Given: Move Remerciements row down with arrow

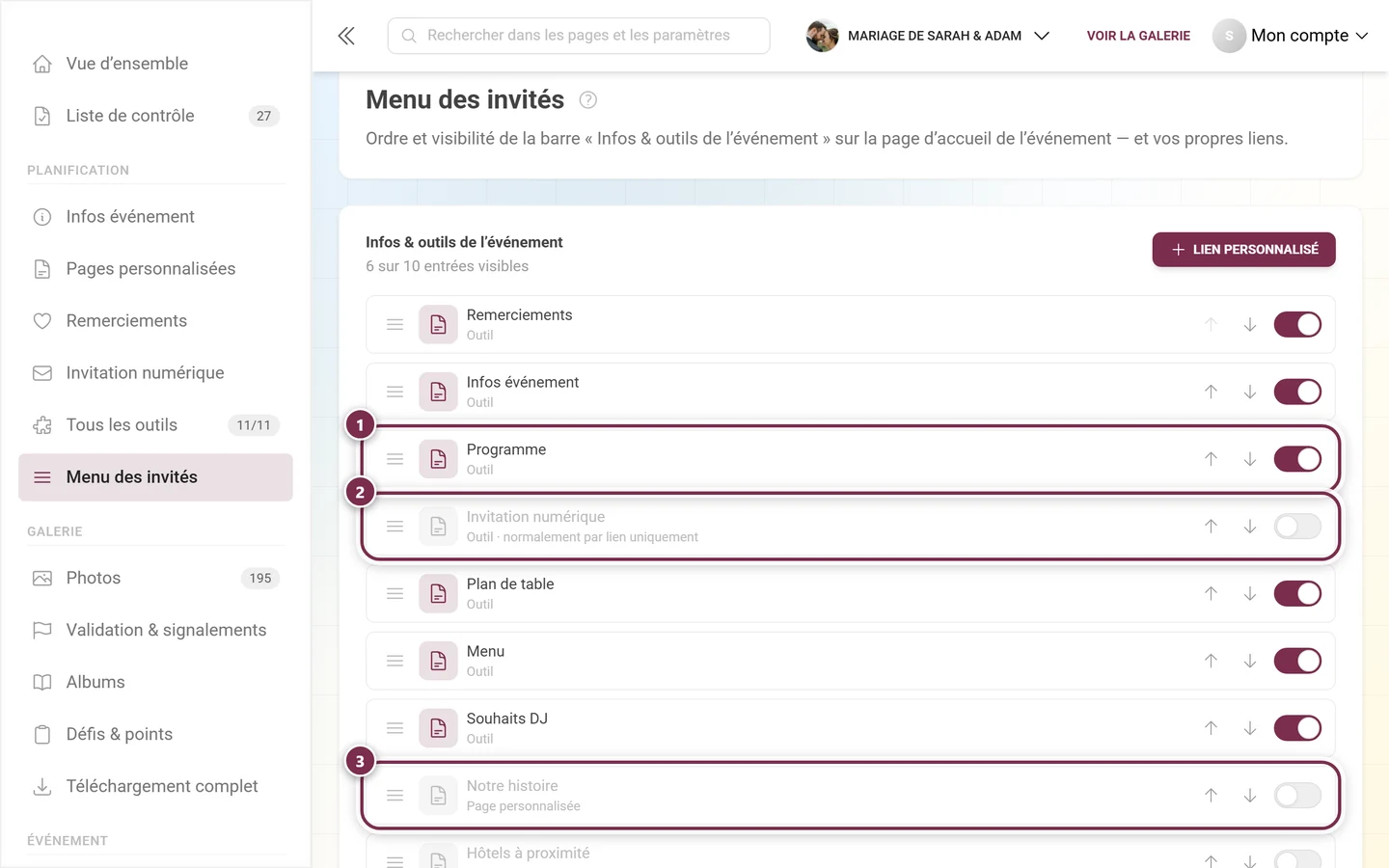Looking at the screenshot, I should pos(1249,325).
